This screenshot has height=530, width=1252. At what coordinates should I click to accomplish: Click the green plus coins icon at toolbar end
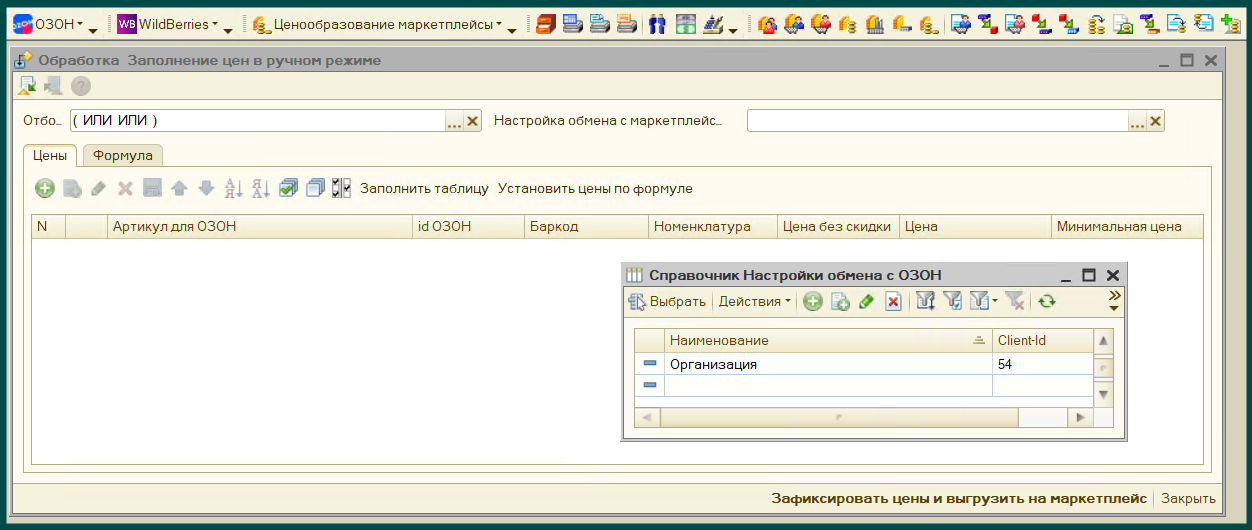coord(1231,24)
